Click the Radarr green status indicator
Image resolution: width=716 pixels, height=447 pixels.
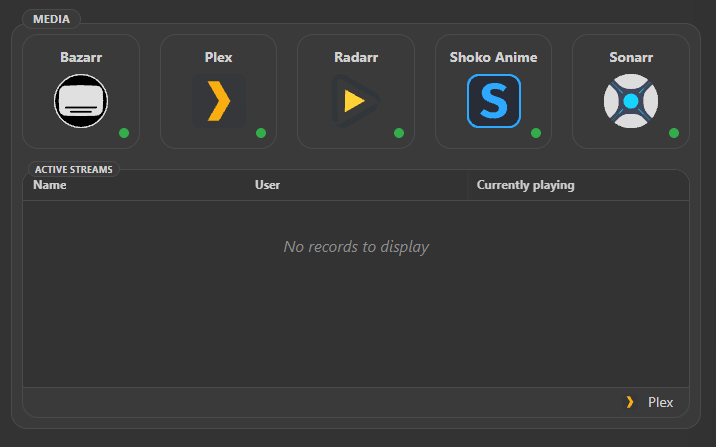399,133
